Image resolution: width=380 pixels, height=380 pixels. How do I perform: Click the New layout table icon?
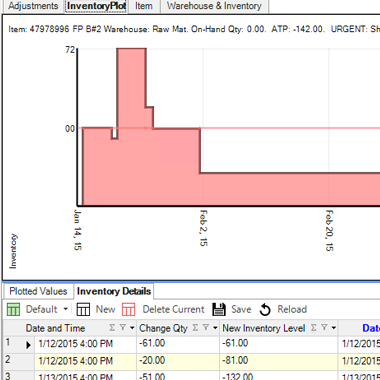pos(83,309)
